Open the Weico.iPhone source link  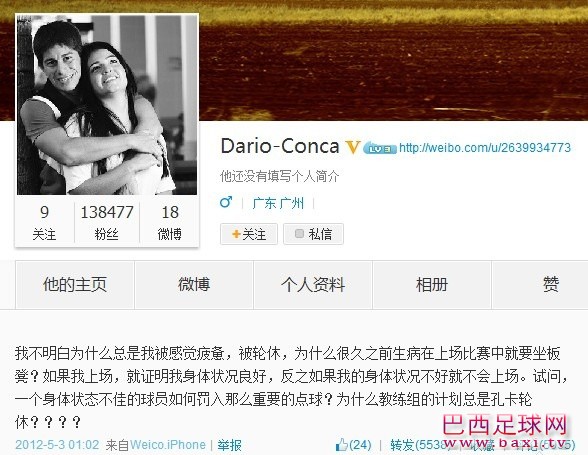pos(168,445)
